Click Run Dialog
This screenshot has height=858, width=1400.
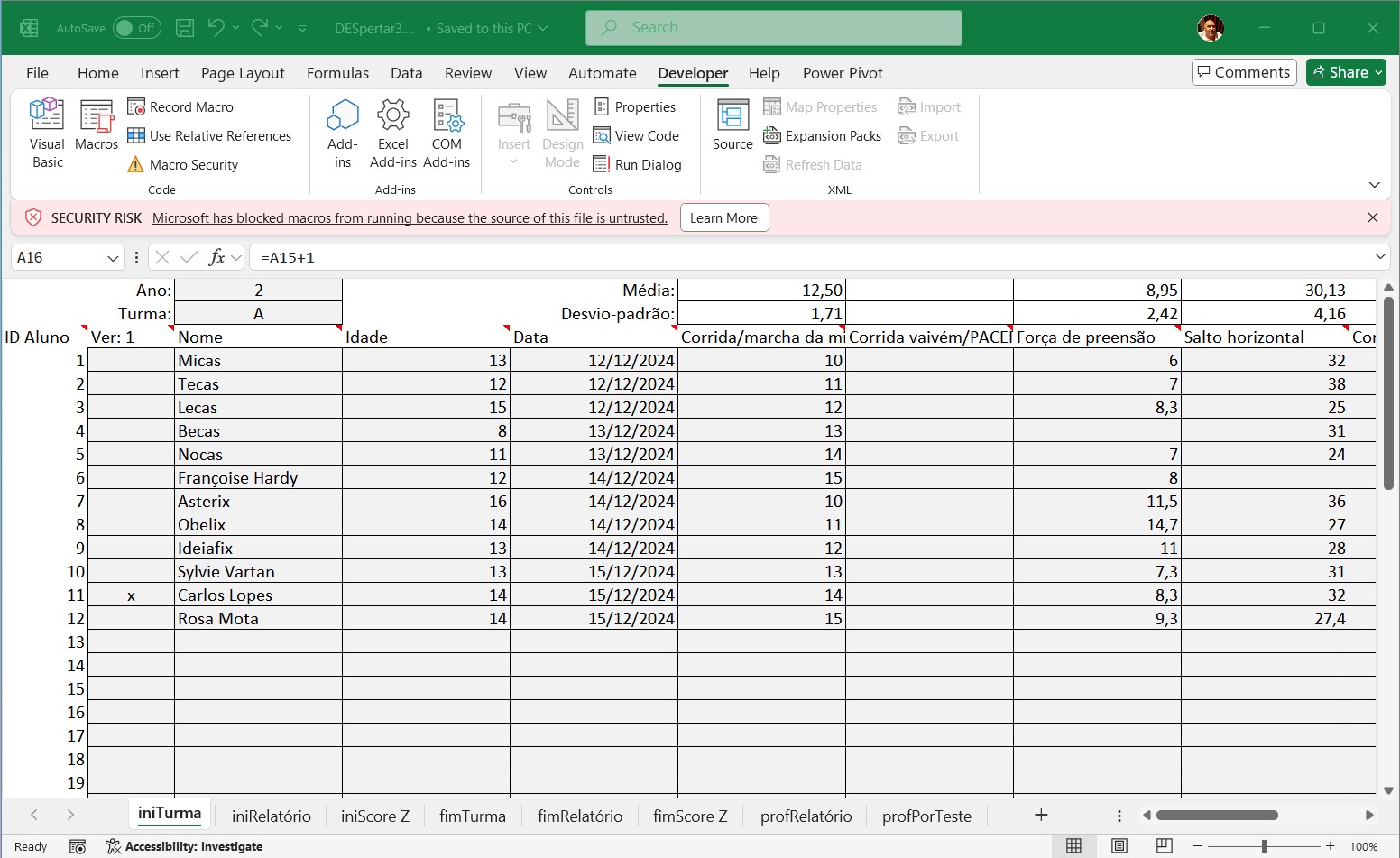(x=637, y=164)
